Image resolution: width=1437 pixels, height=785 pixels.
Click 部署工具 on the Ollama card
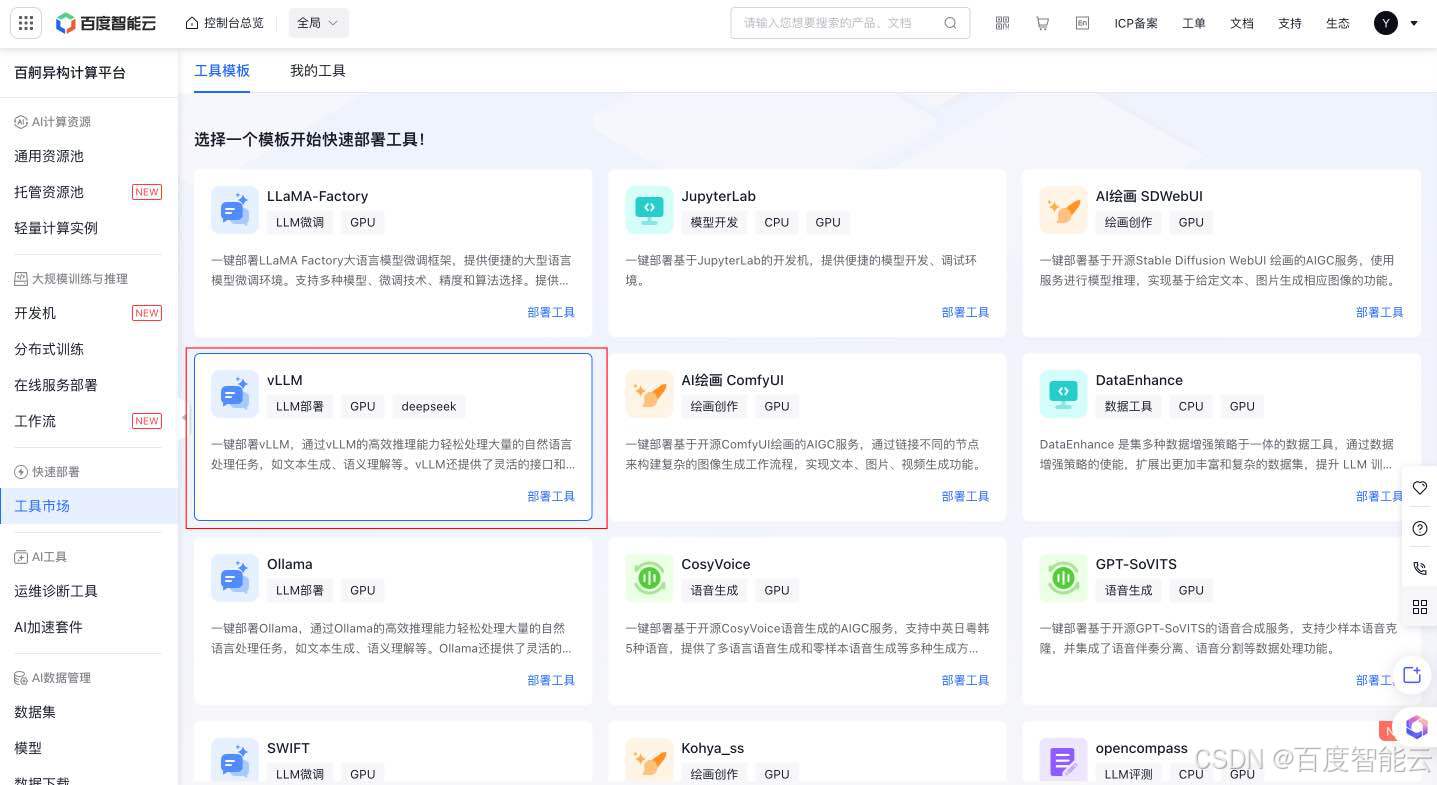551,680
